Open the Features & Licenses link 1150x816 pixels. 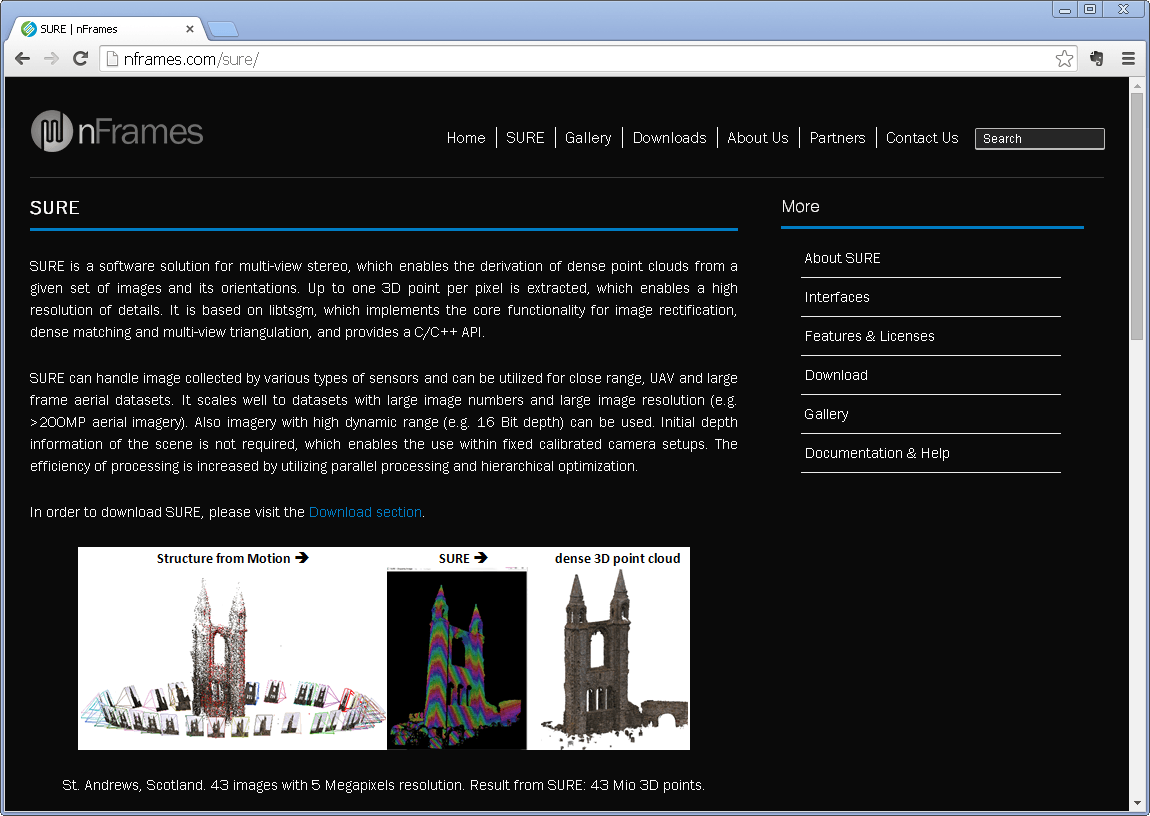[869, 336]
